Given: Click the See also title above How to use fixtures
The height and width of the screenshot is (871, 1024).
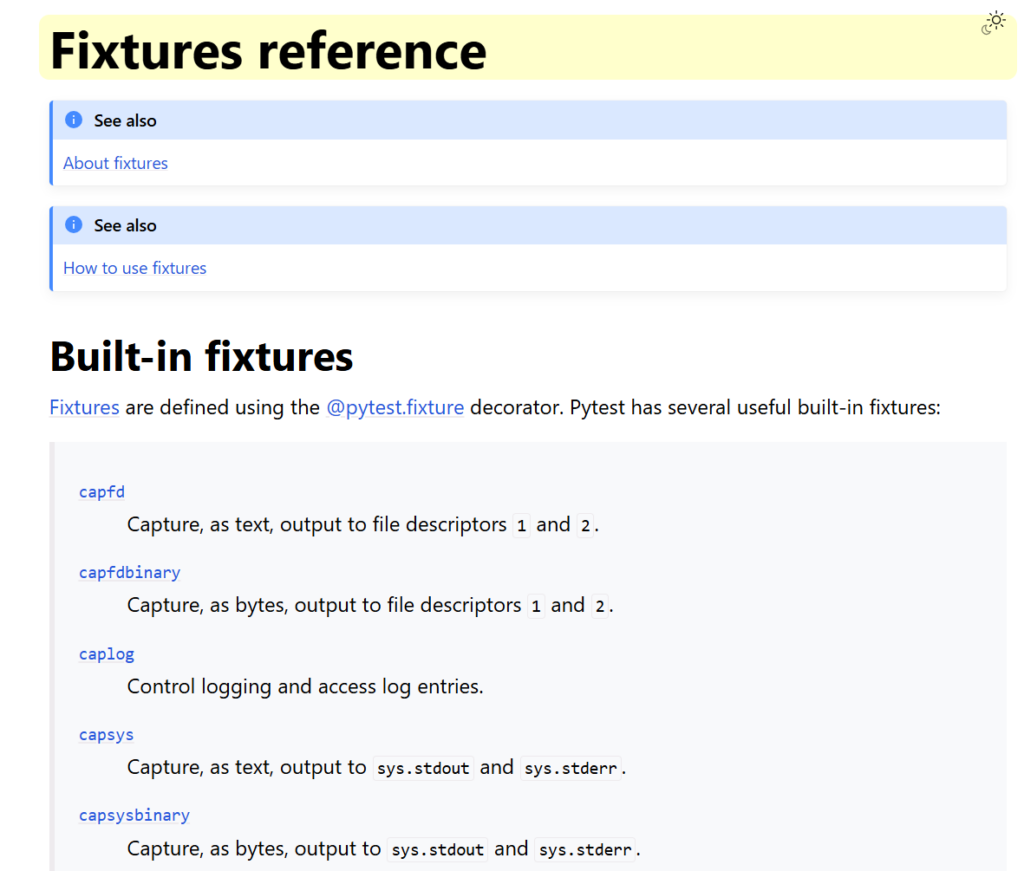Looking at the screenshot, I should pyautogui.click(x=125, y=226).
